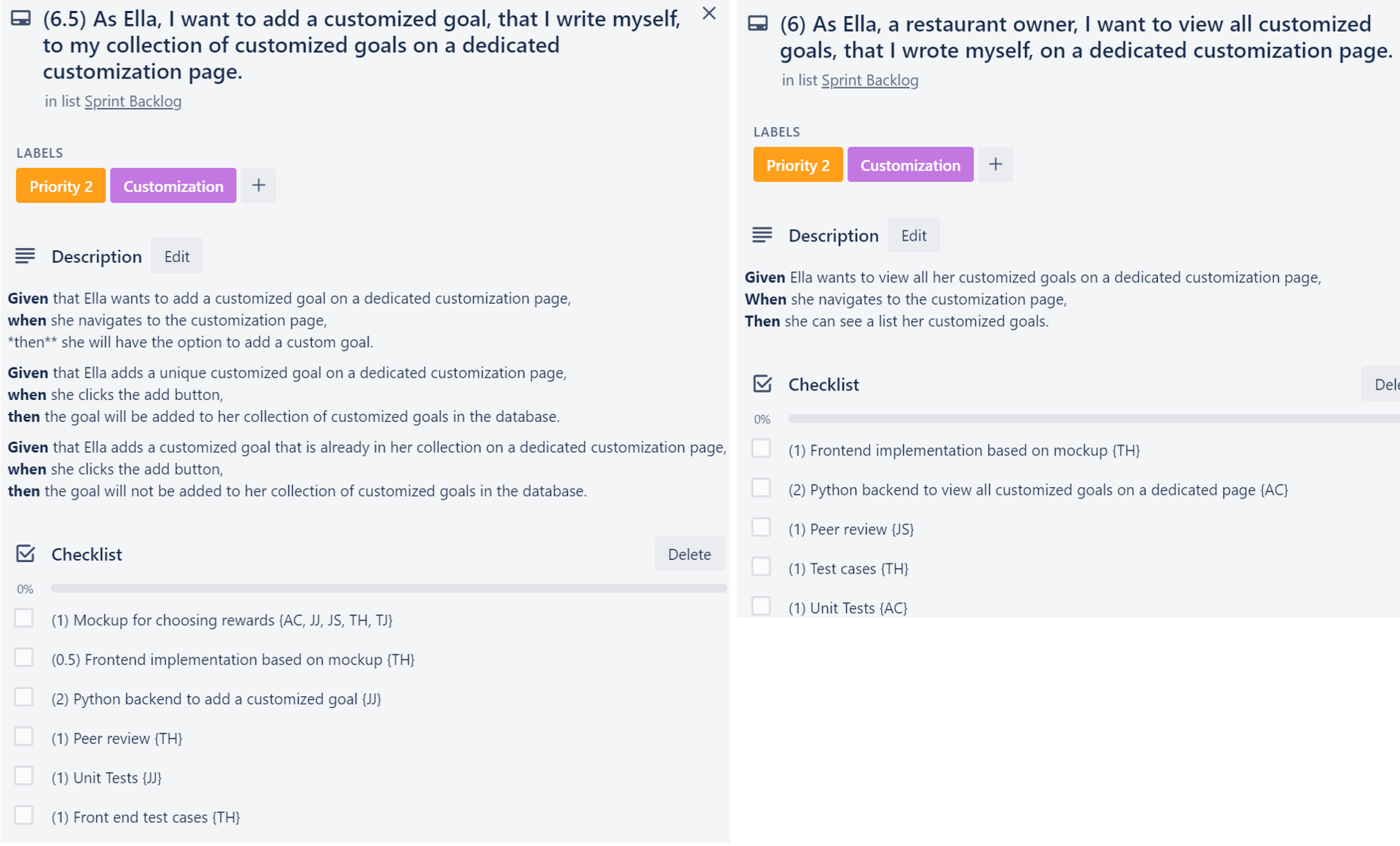The height and width of the screenshot is (846, 1400).
Task: Delete the checklist on left card
Action: (689, 554)
